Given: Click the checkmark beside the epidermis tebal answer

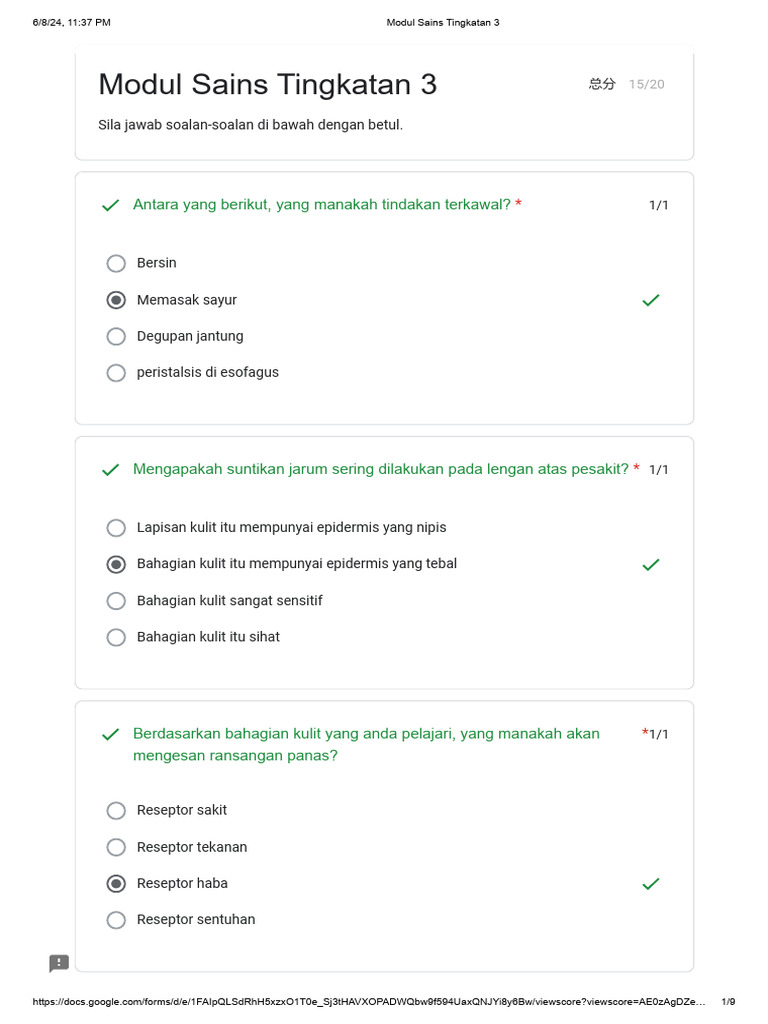Looking at the screenshot, I should pos(651,565).
